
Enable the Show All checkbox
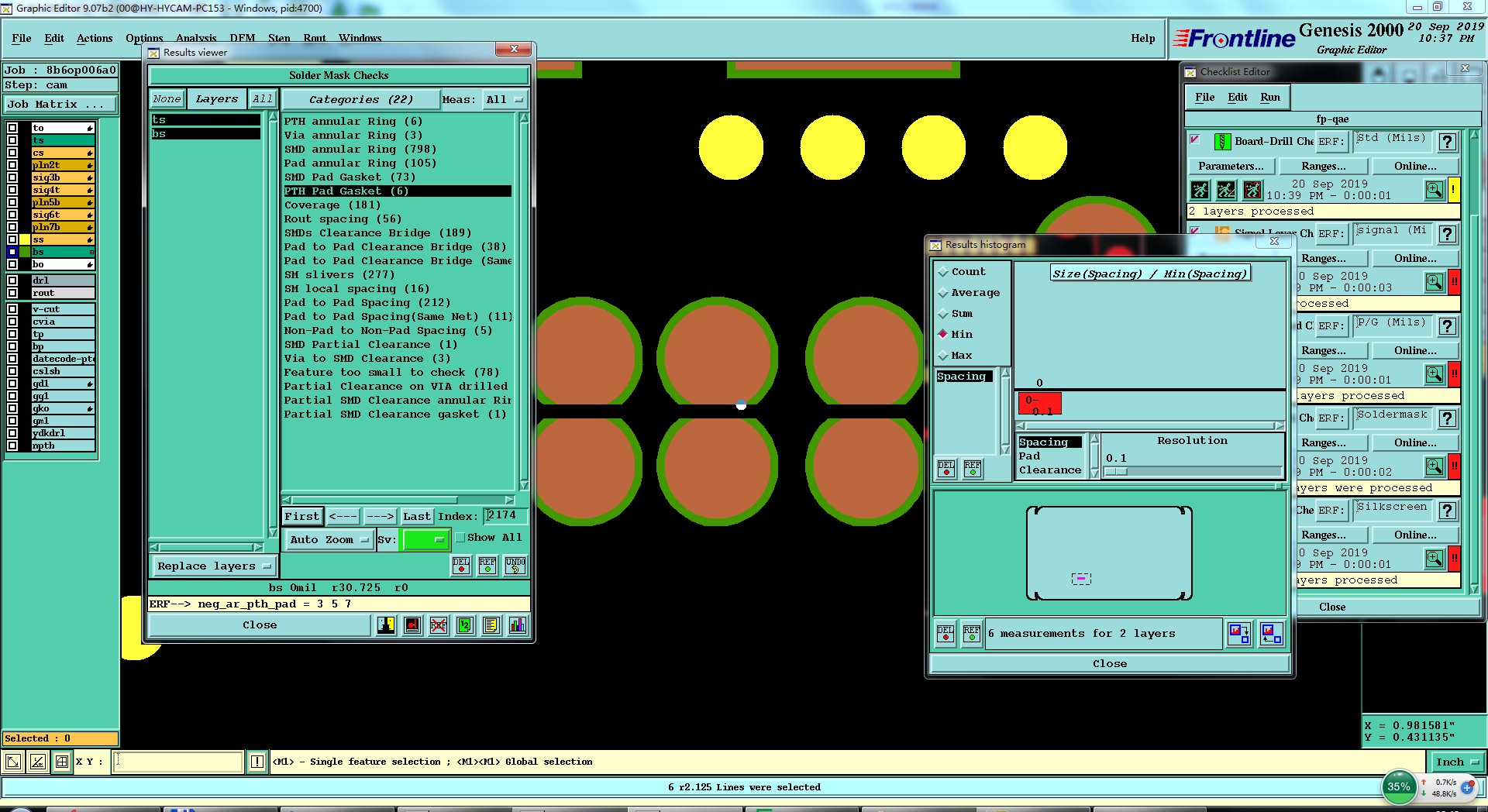coord(460,538)
